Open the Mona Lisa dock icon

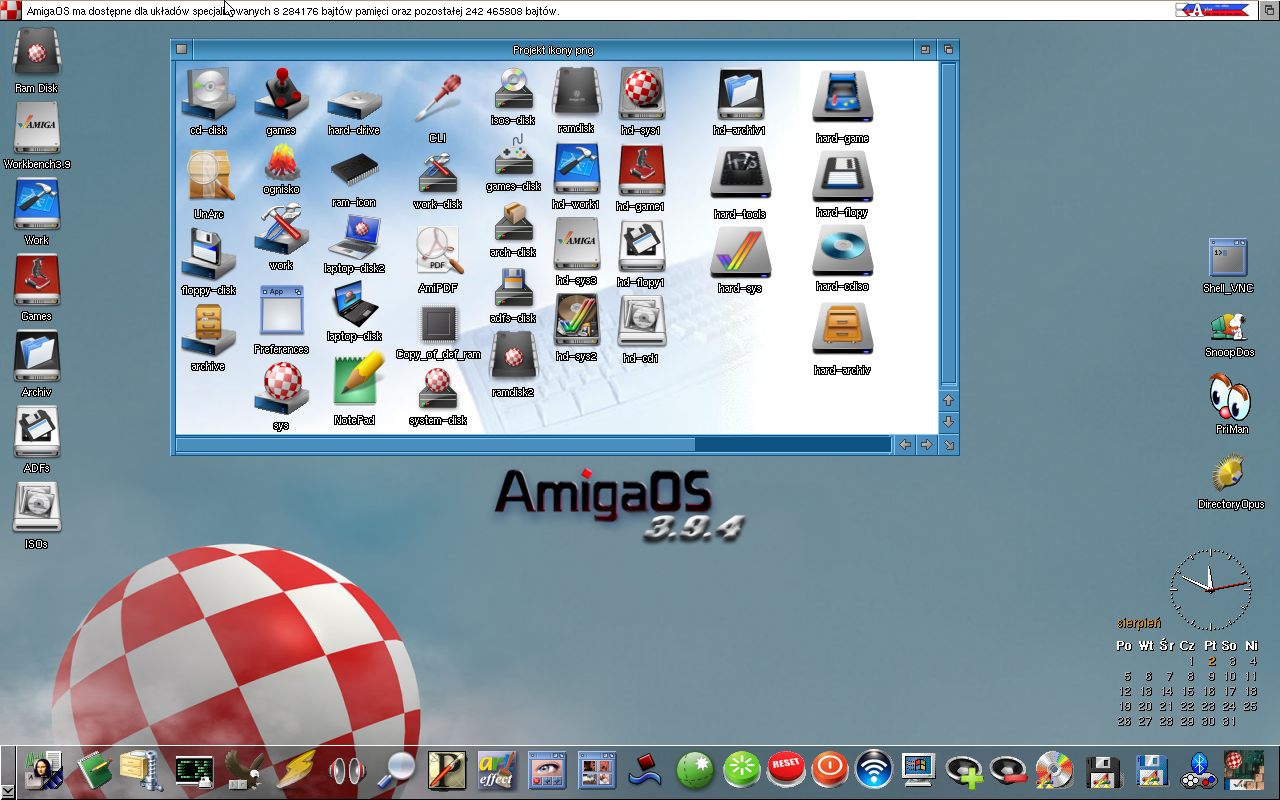44,769
